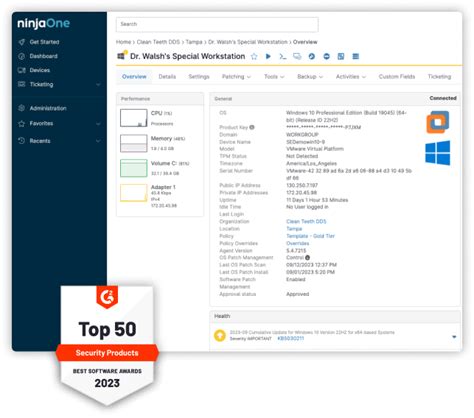Viewport: 474px width, 418px height.
Task: Click the Product Key info icon
Action: pos(252,127)
